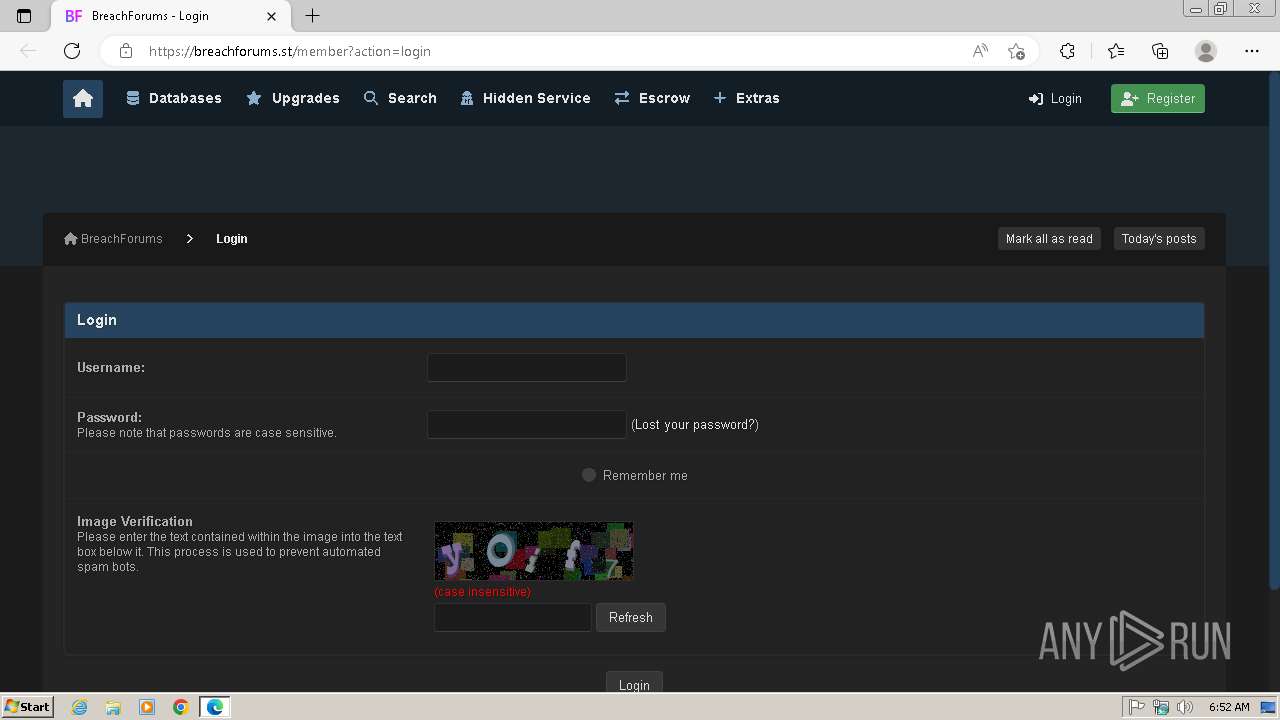1280x720 pixels.
Task: Open Settings and more ellipsis menu
Action: coord(1252,51)
